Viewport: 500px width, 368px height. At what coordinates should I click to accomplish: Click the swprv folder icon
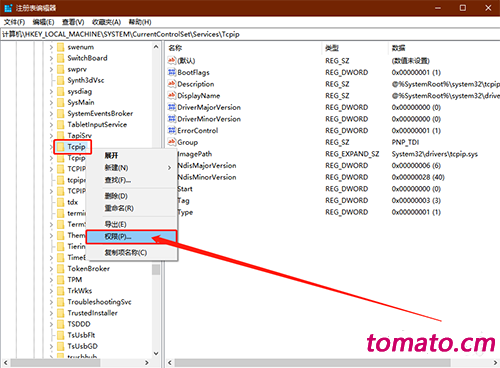point(60,69)
